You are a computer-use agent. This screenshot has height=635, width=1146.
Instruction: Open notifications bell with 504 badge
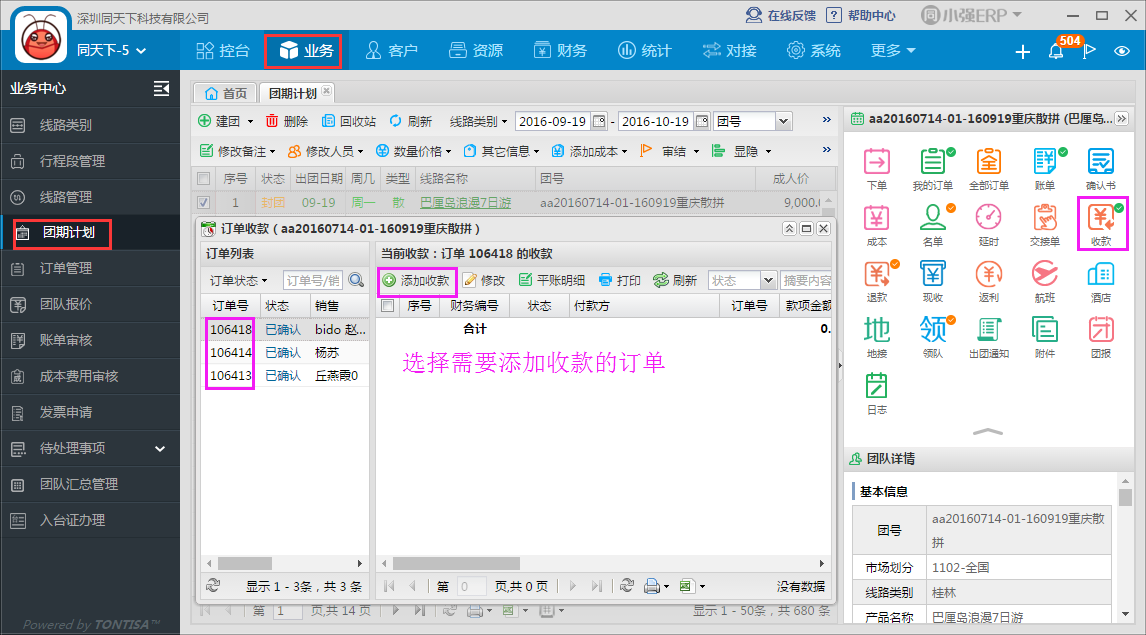[x=1056, y=51]
